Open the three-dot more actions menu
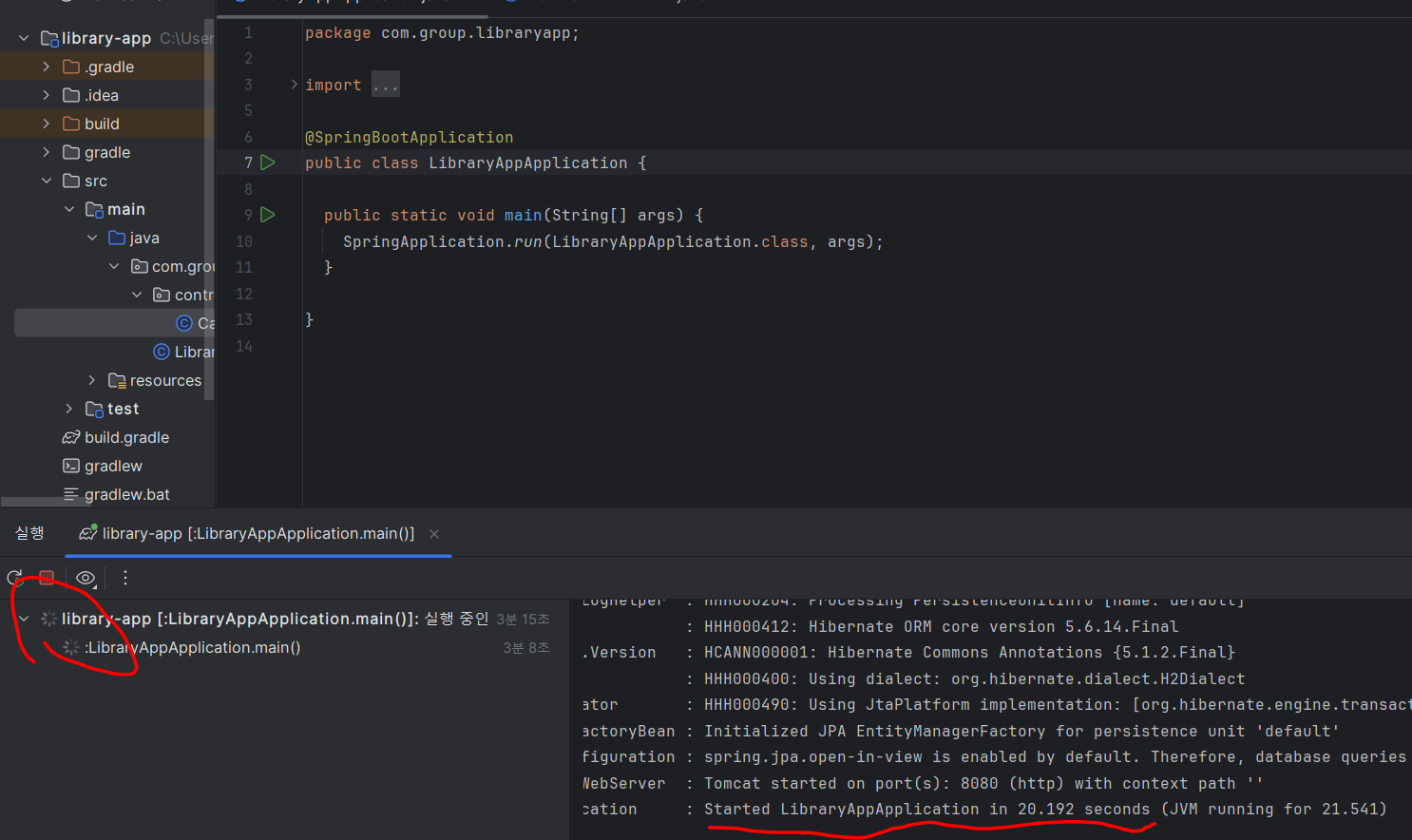 coord(125,578)
